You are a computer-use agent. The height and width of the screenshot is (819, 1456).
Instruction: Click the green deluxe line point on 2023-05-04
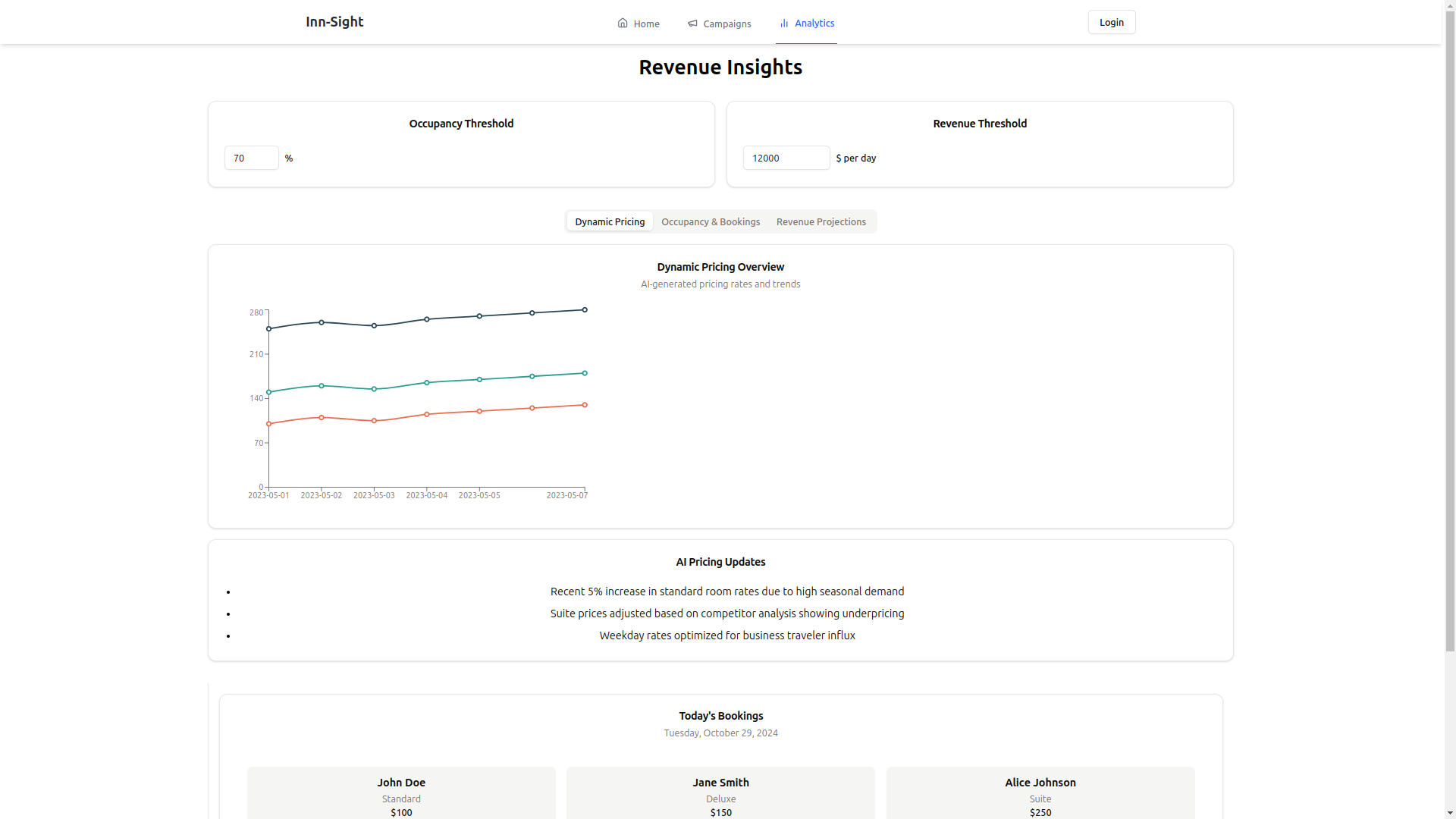pyautogui.click(x=427, y=383)
